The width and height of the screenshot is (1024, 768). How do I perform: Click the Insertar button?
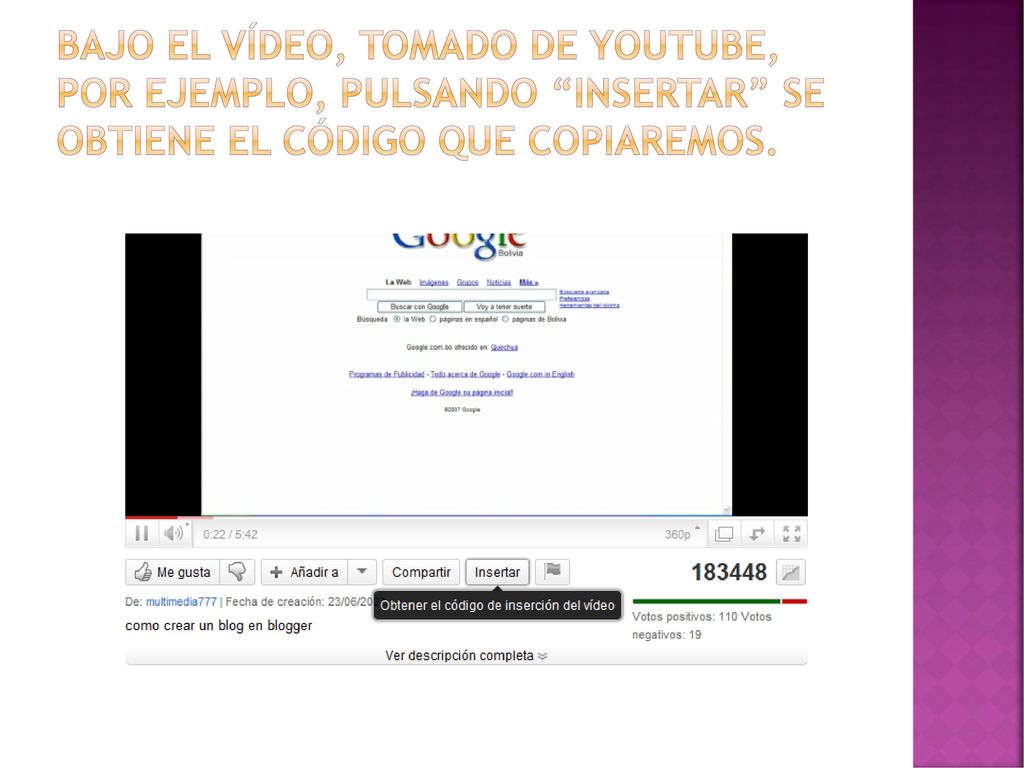[x=497, y=572]
